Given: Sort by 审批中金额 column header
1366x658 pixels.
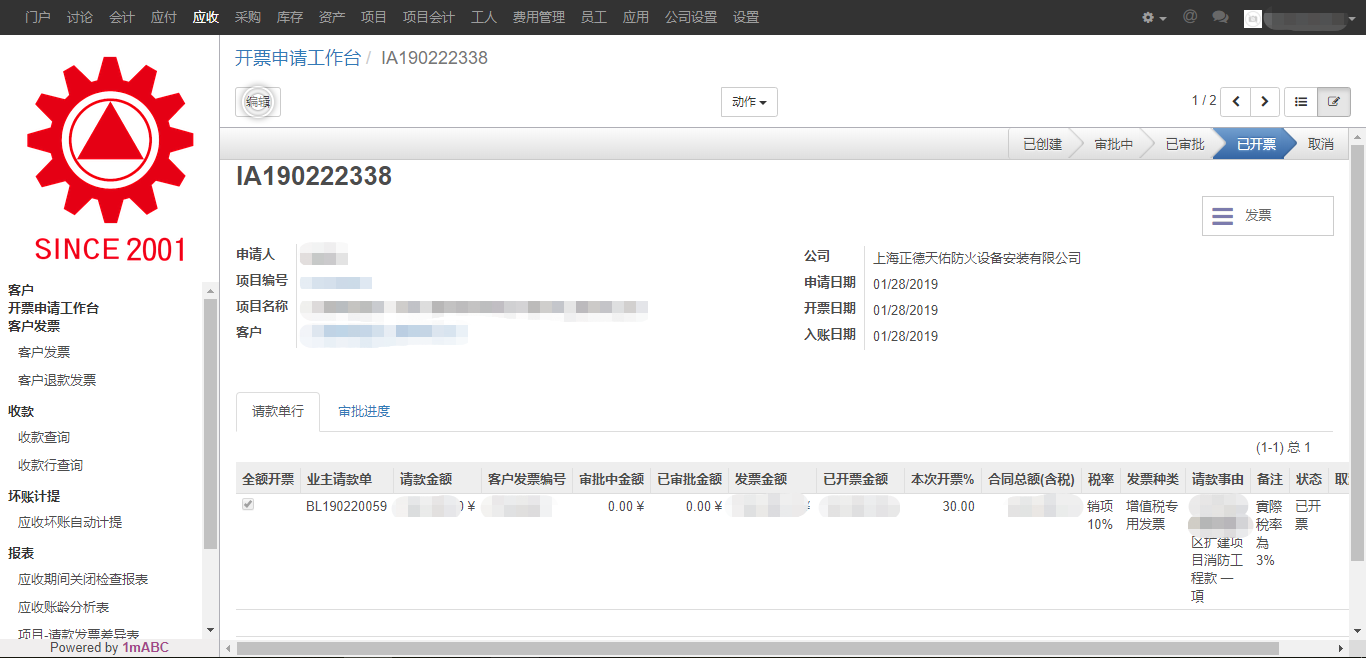Looking at the screenshot, I should click(611, 479).
